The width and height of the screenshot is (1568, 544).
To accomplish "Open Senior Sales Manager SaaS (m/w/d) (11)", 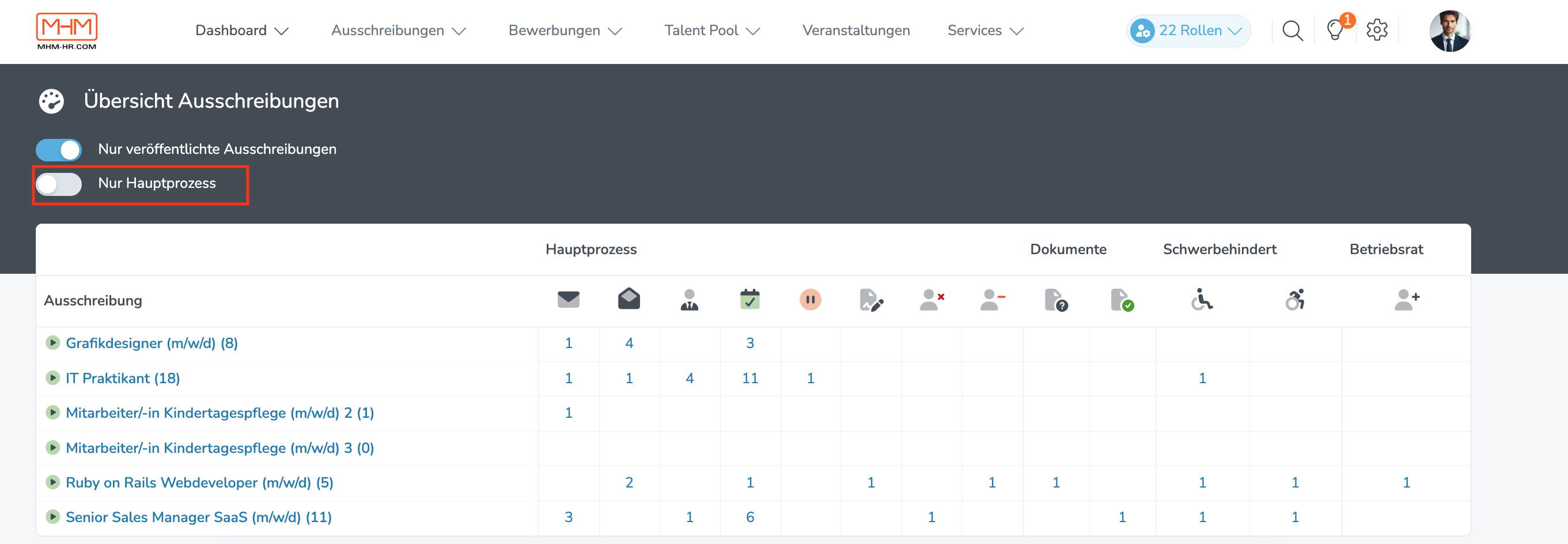I will coord(198,518).
